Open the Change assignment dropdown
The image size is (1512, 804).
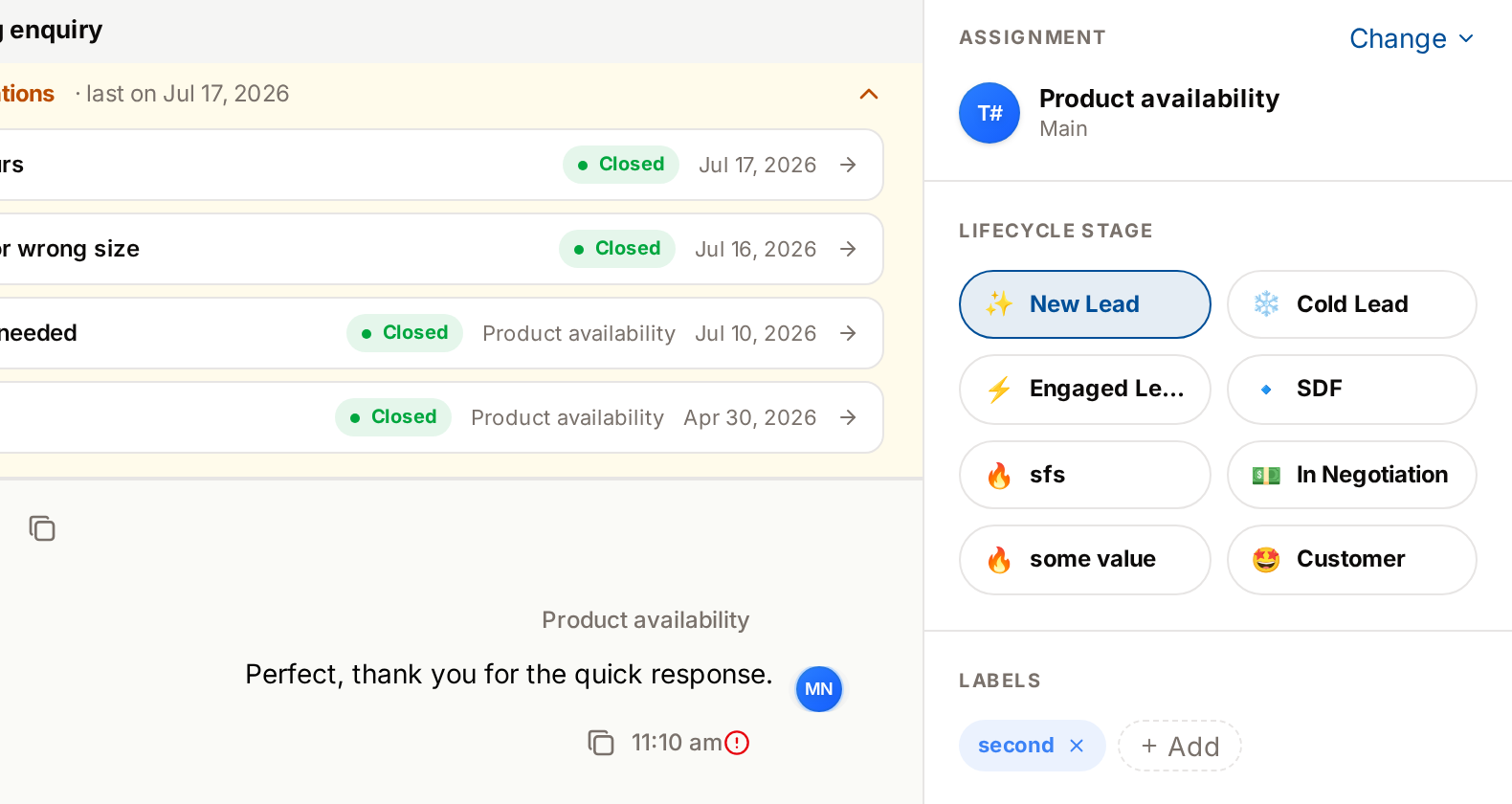1412,38
